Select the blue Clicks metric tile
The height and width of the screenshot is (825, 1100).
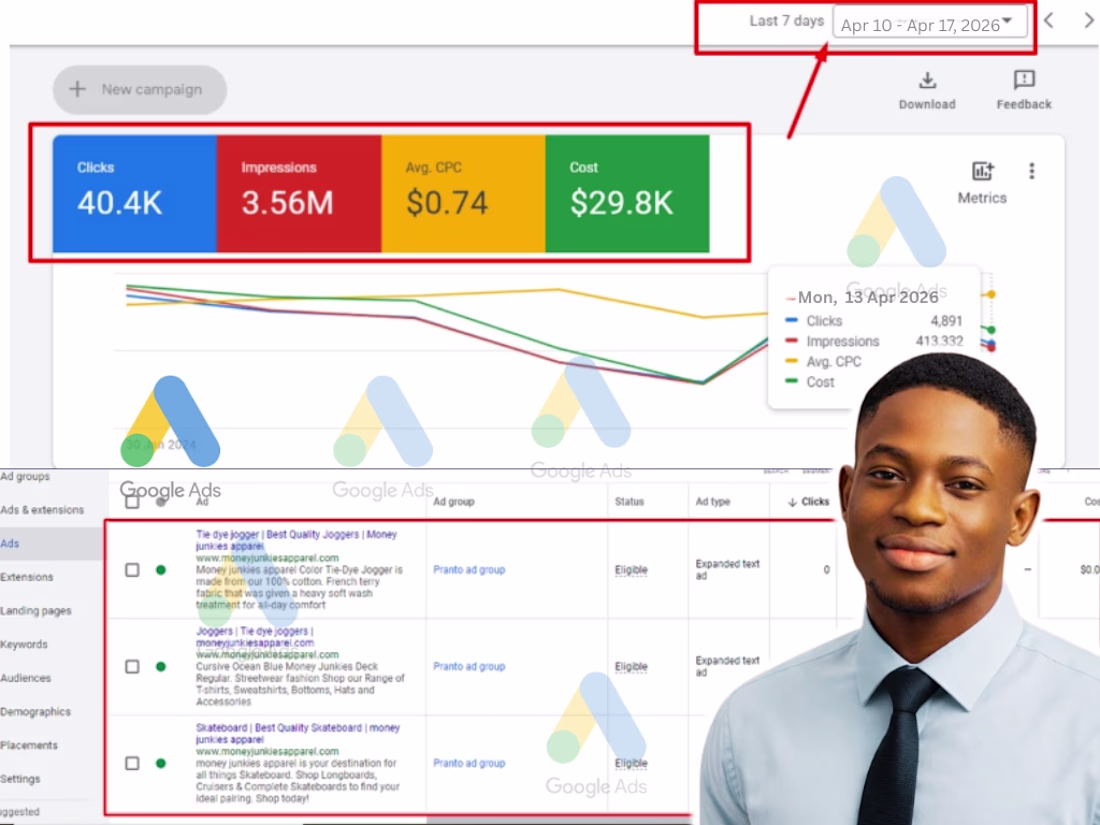(x=135, y=194)
